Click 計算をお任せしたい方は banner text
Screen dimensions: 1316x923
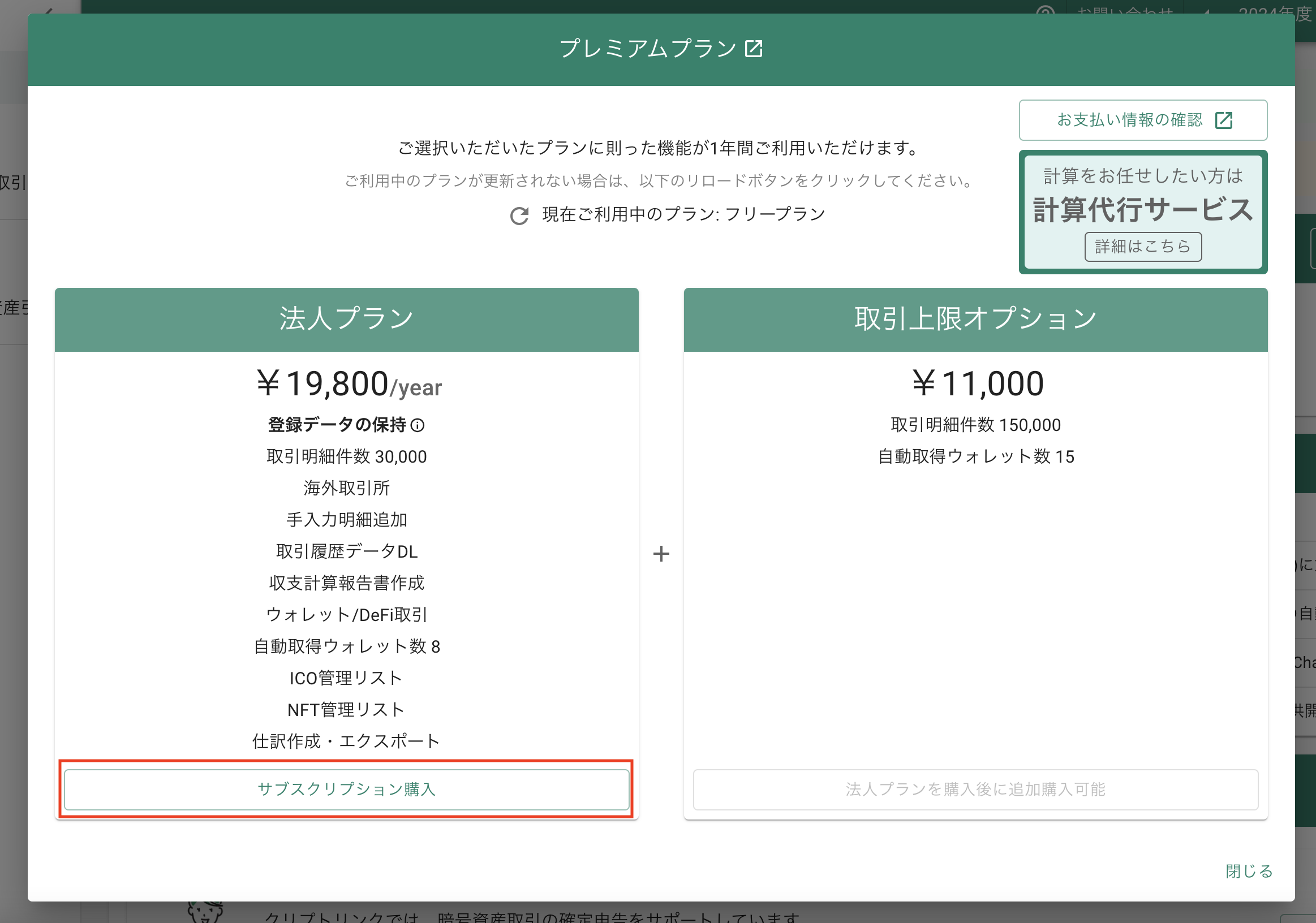click(1142, 176)
